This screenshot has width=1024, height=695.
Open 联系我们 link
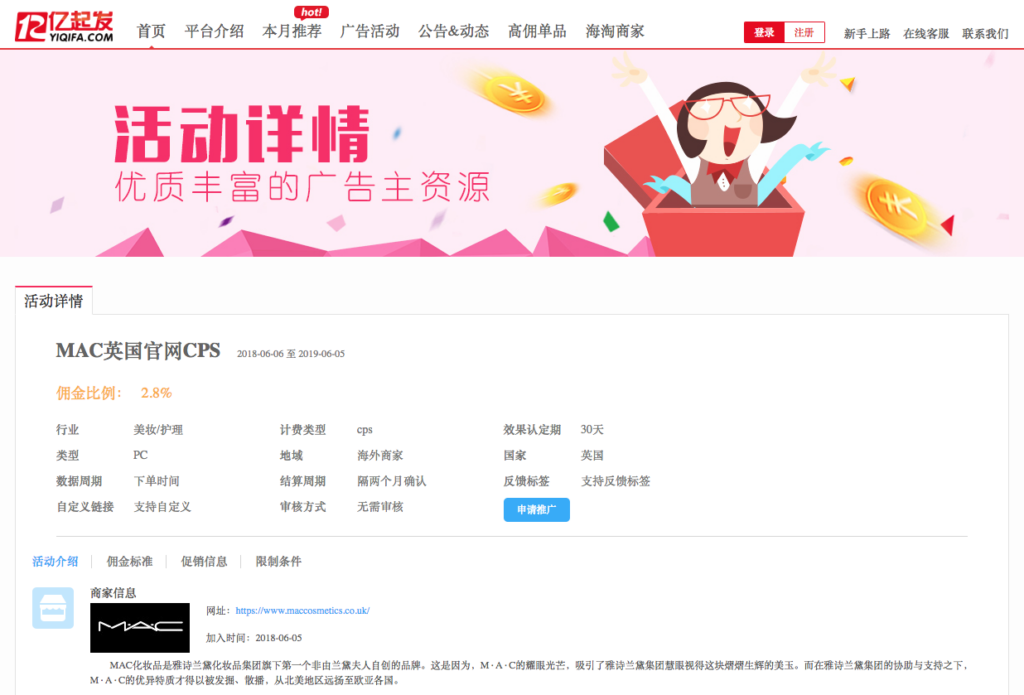pos(985,33)
